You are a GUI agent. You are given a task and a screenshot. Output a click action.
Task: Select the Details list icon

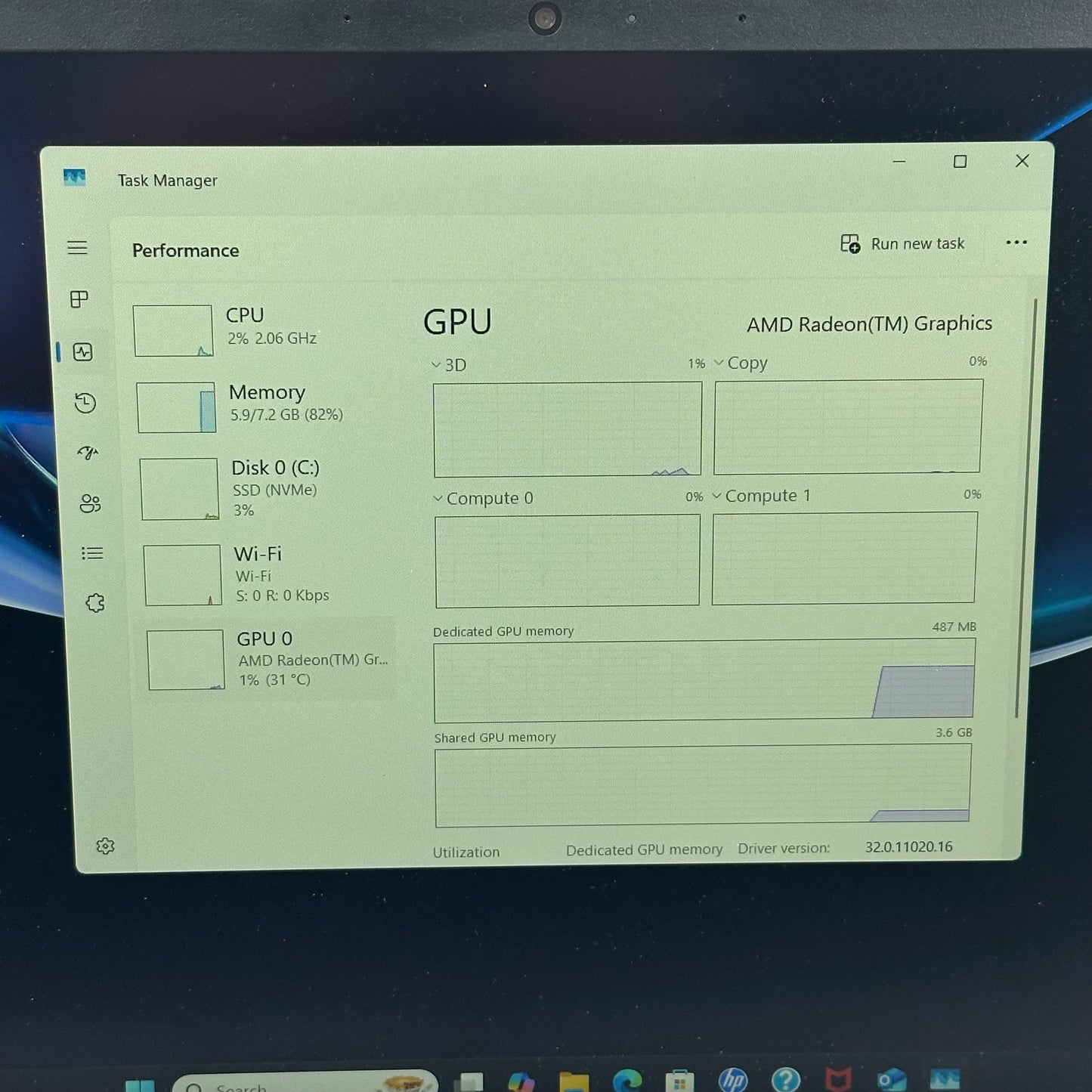[92, 553]
